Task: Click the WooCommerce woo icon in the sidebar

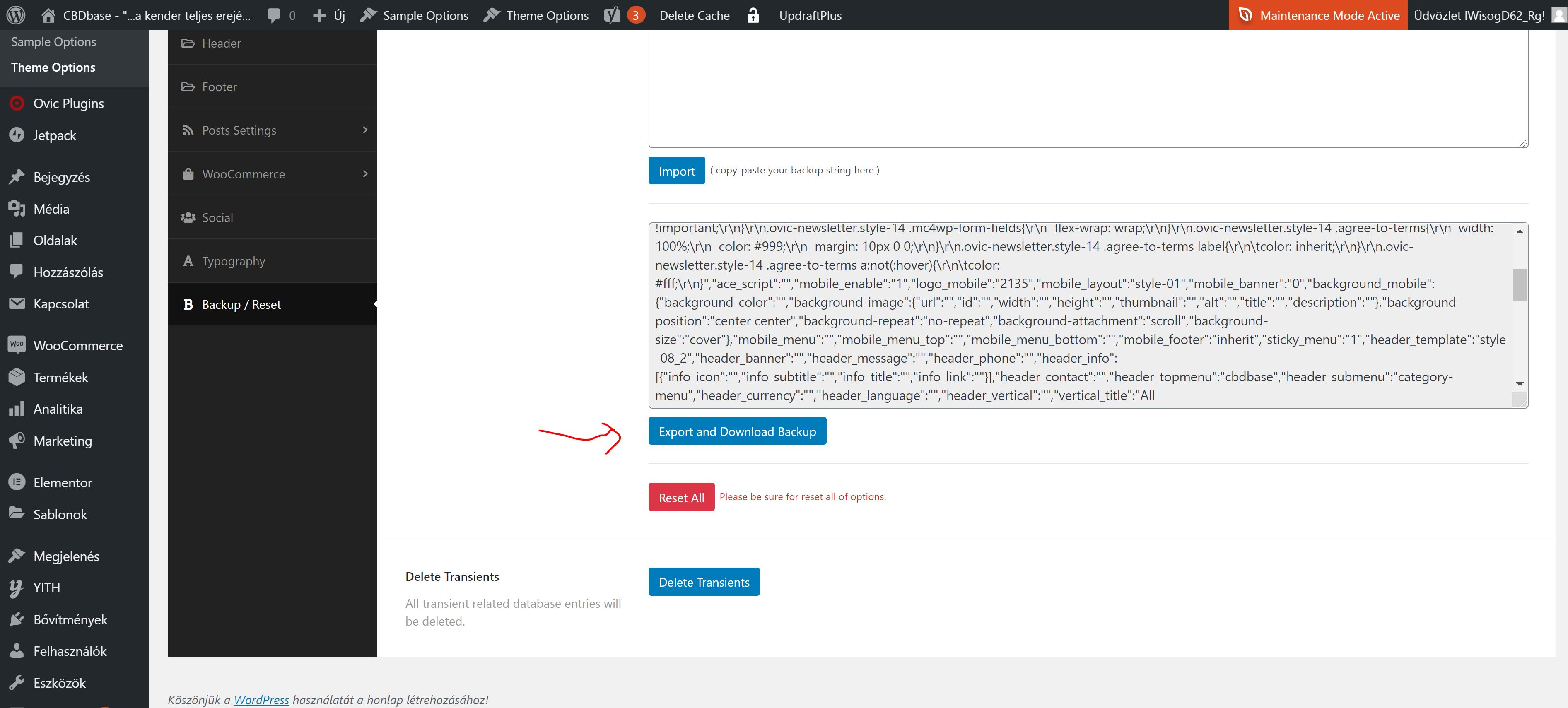Action: [17, 344]
